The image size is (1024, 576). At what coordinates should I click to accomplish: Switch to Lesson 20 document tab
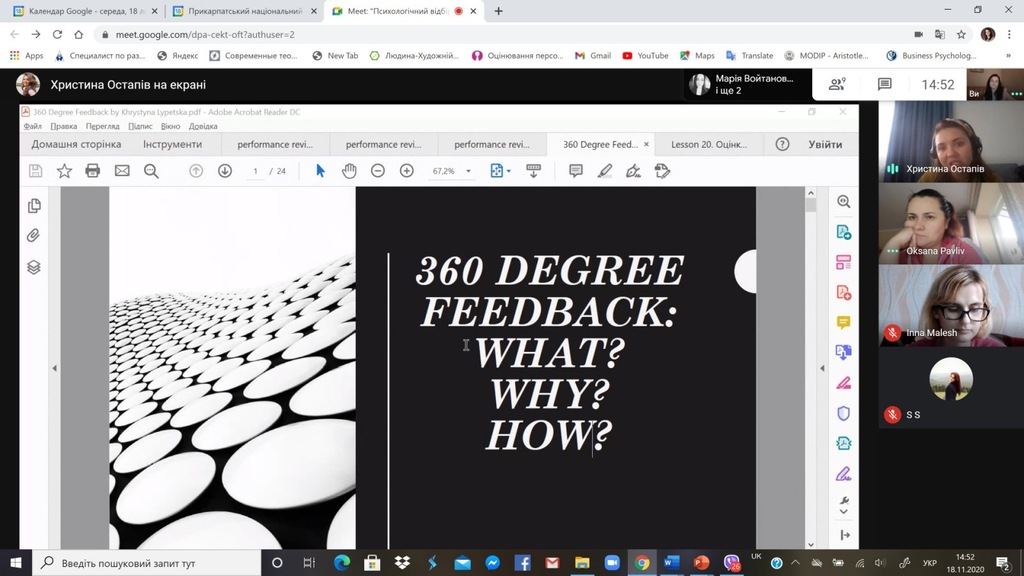(708, 144)
